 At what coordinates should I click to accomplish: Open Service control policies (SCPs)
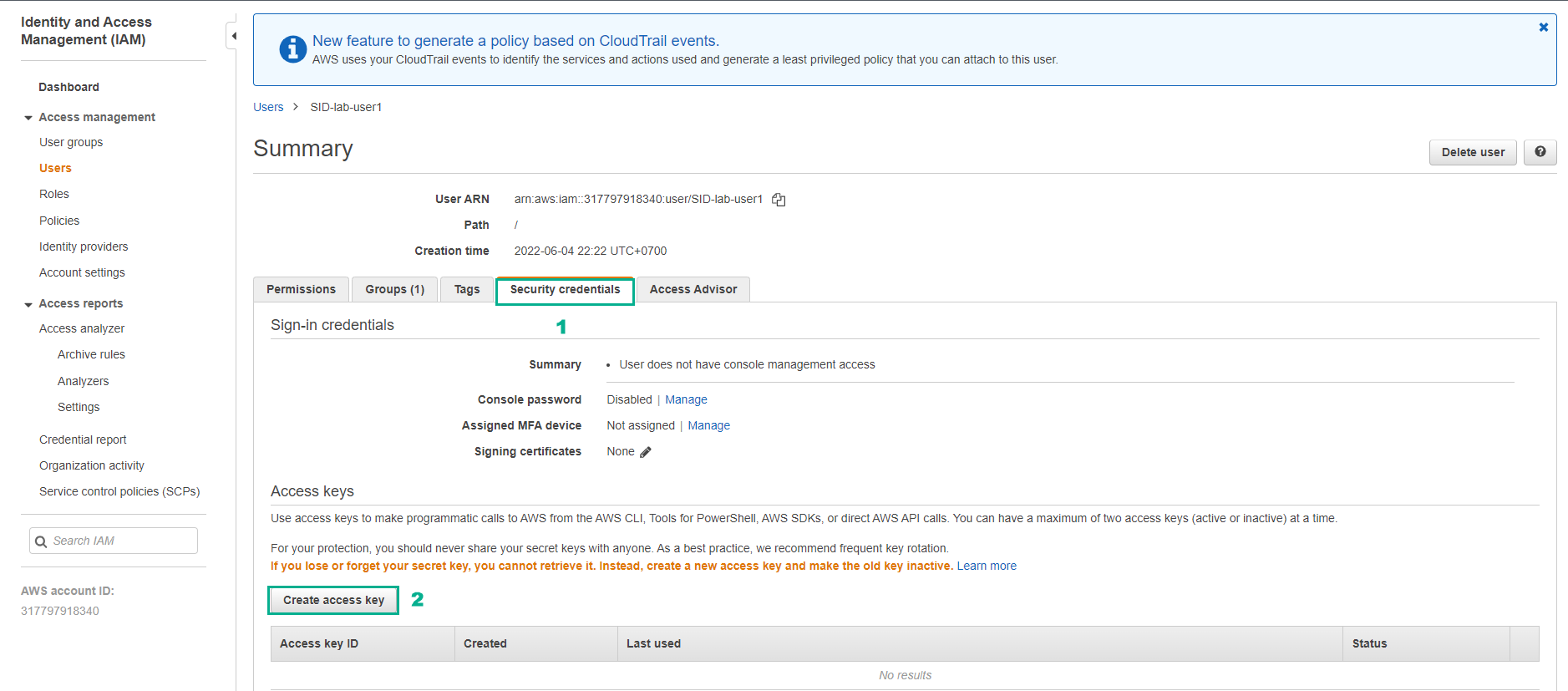click(x=119, y=491)
